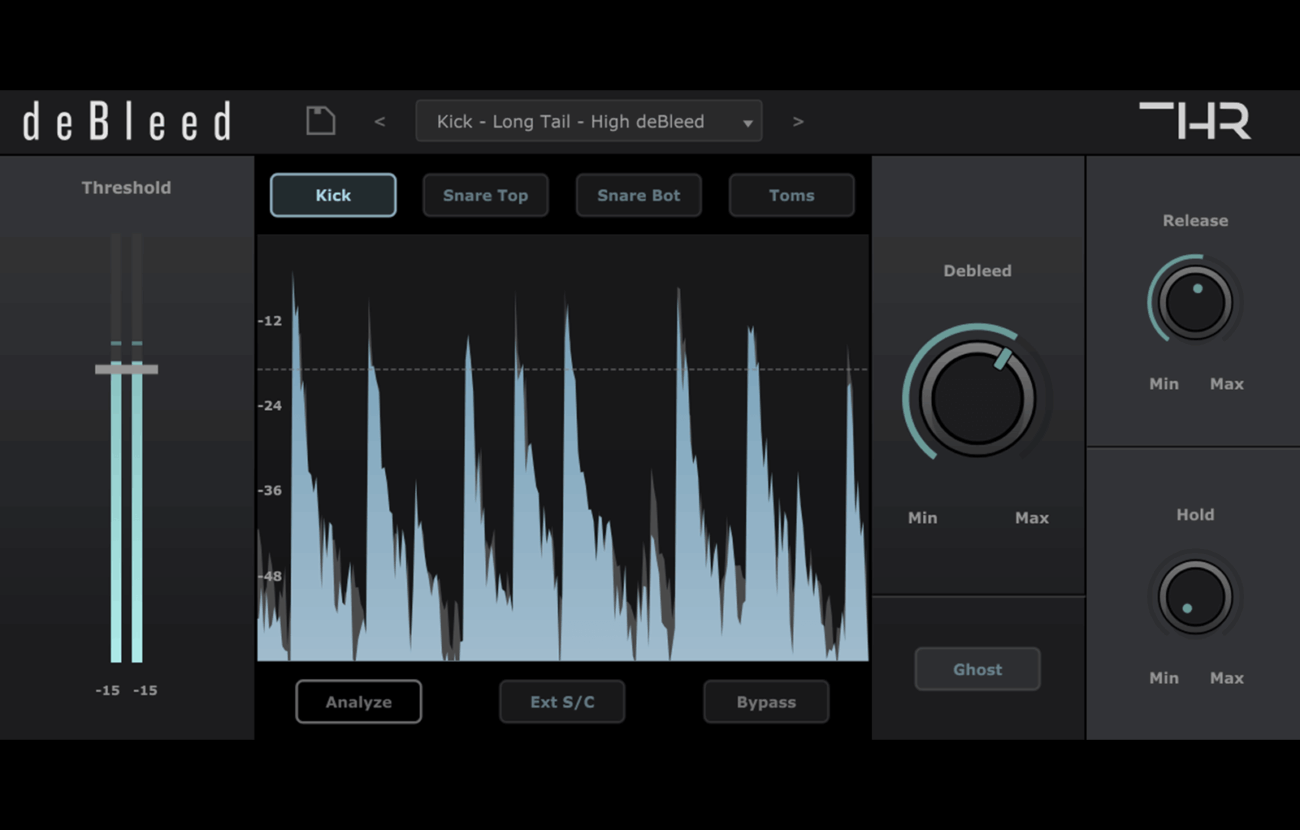1300x830 pixels.
Task: Click the Debleed knob
Action: pos(977,398)
